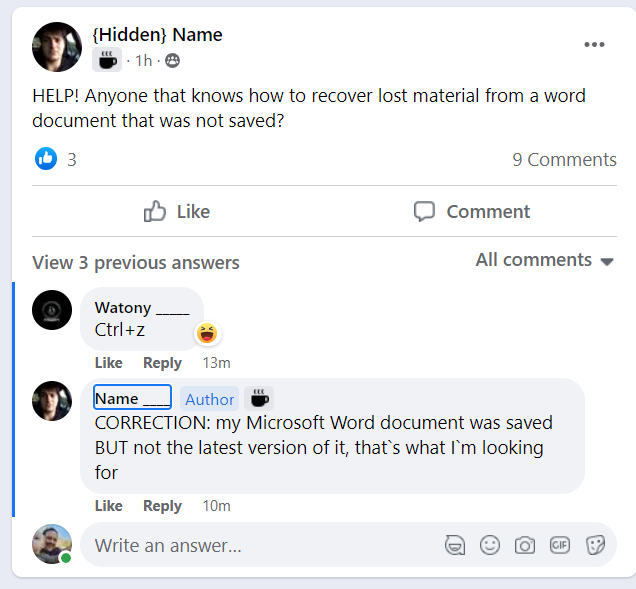Screen dimensions: 636x589
Task: Reply to Watony's Ctrl+z comment
Action: (162, 363)
